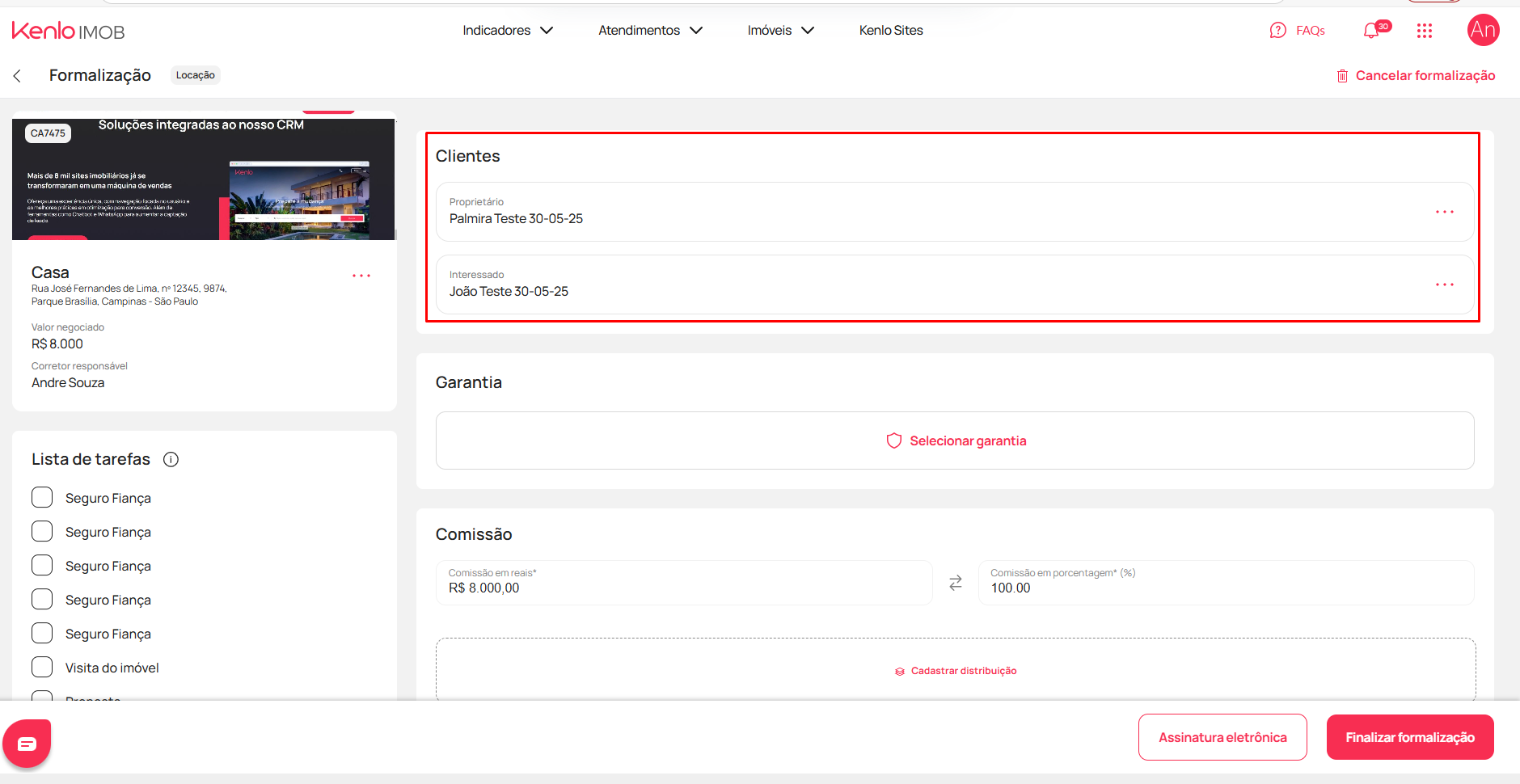The image size is (1520, 784).
Task: Click the FAQs question mark icon
Action: (1277, 31)
